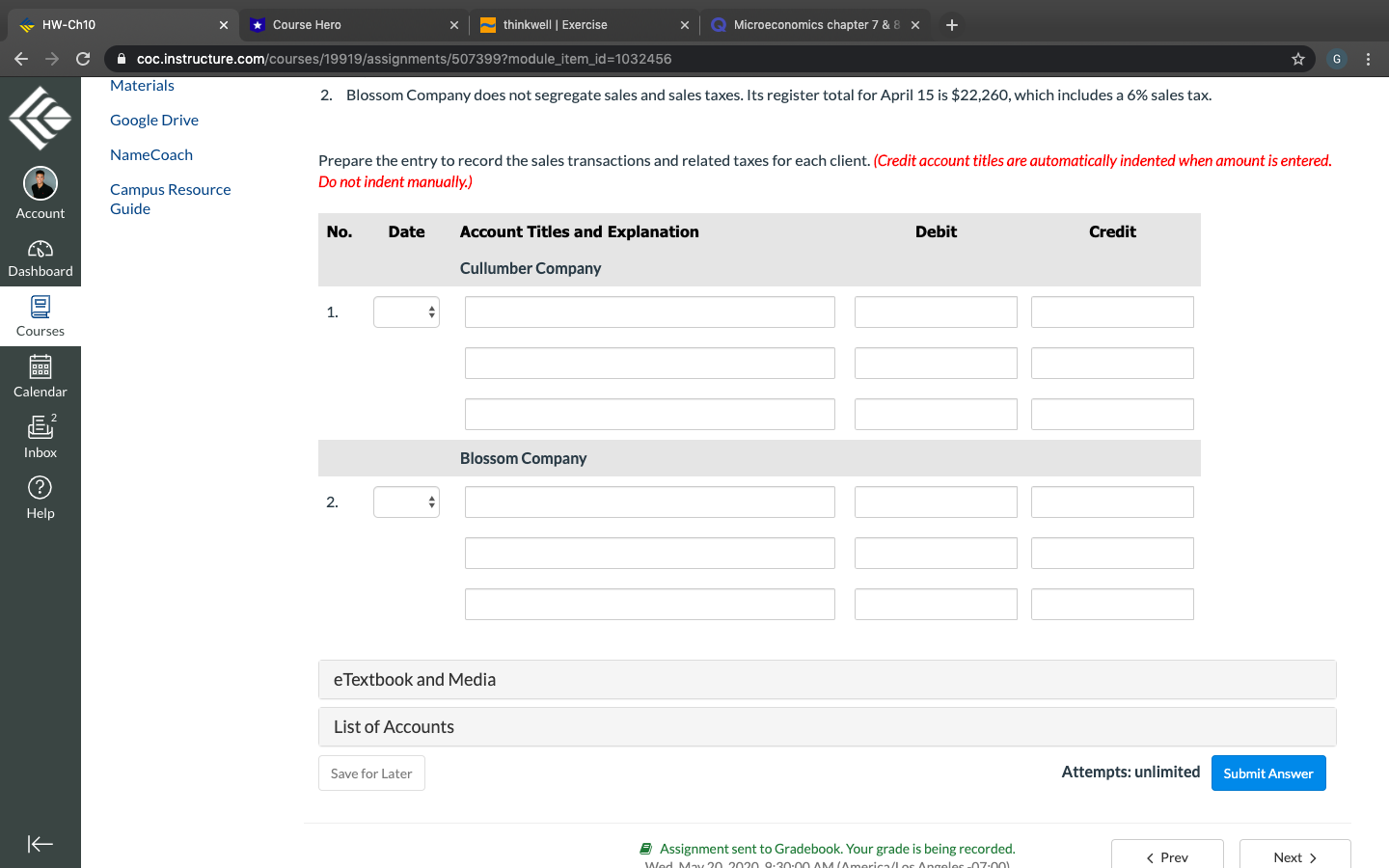Click the Save for Later button
Screen dimensions: 1389x868
(371, 773)
